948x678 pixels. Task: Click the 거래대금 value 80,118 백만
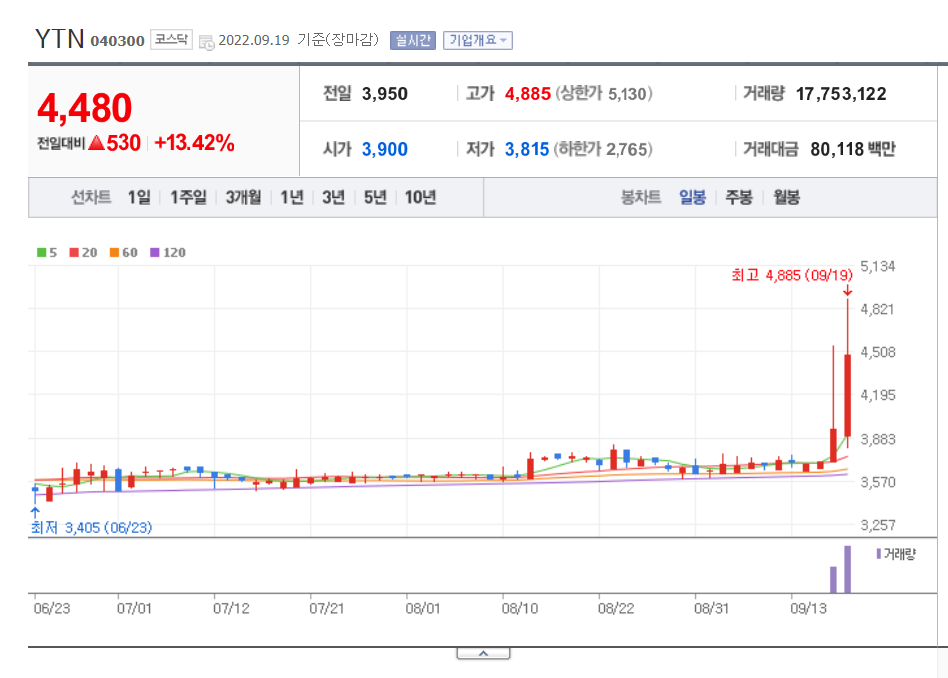coord(852,149)
